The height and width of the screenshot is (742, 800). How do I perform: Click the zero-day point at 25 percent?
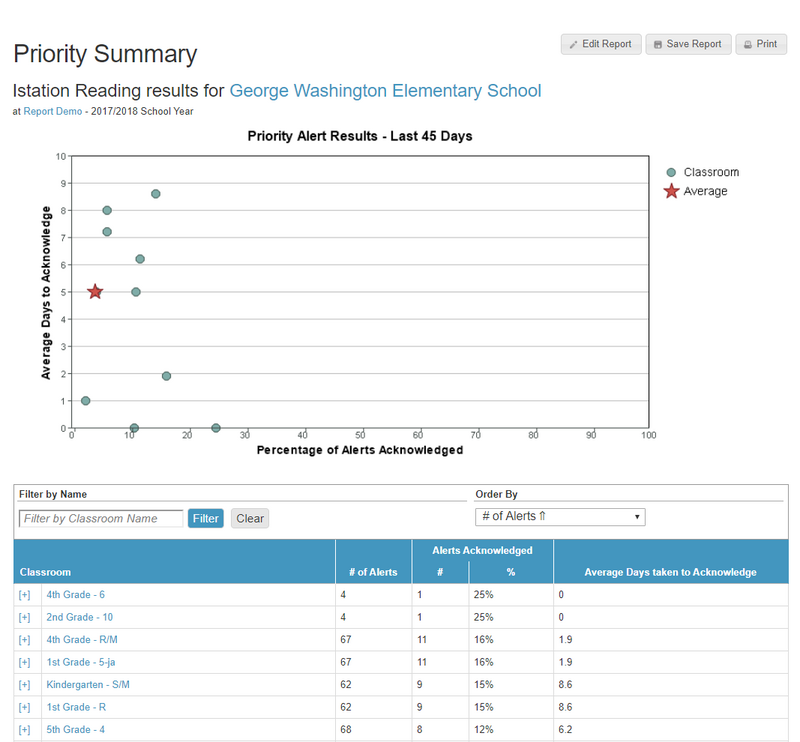pos(216,428)
